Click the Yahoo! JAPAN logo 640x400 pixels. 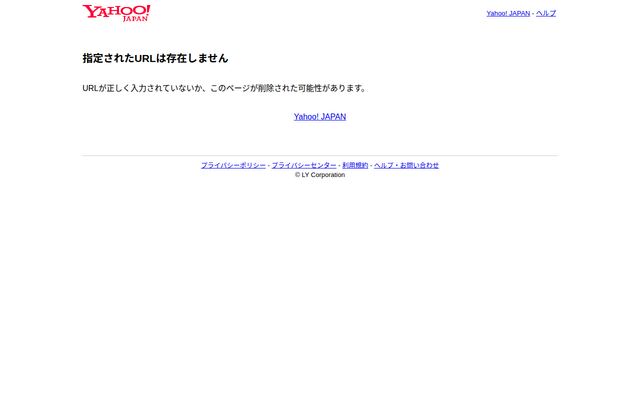coord(116,13)
